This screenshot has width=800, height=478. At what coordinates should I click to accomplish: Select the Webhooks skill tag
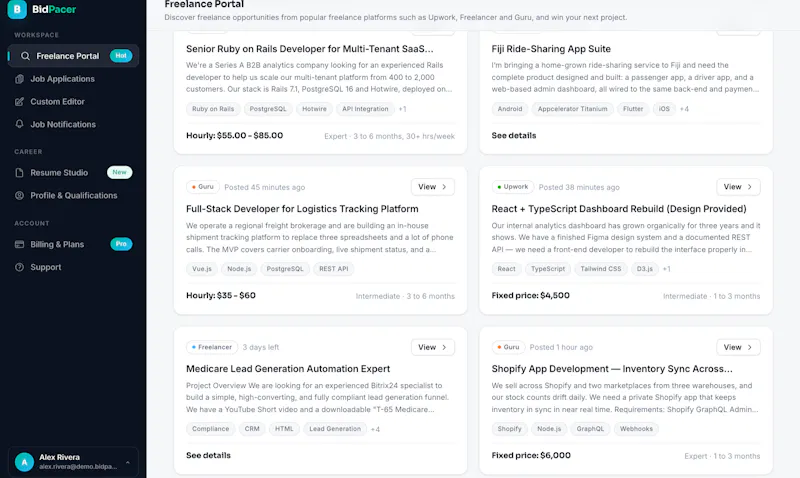(636, 429)
